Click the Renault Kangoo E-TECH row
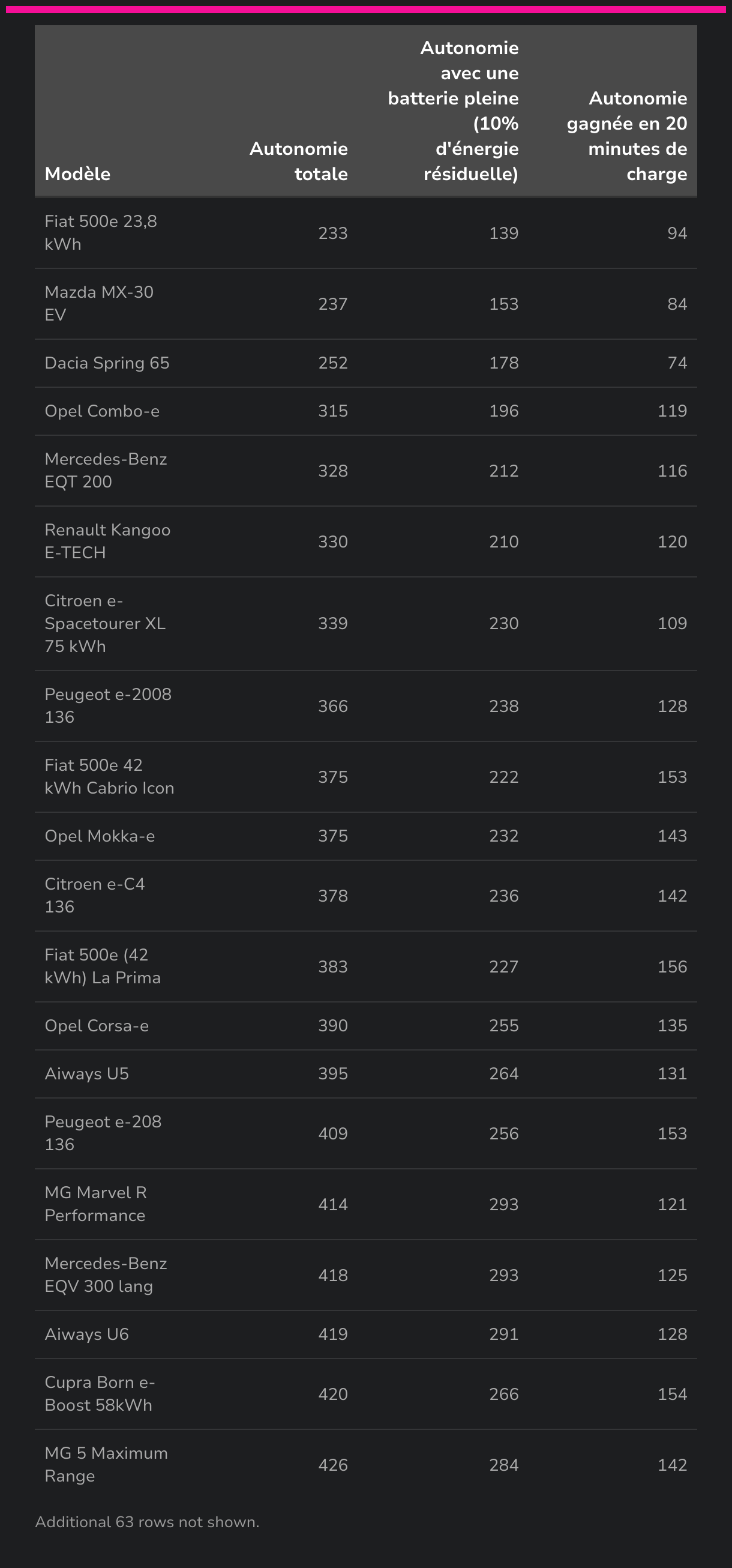 pos(365,541)
